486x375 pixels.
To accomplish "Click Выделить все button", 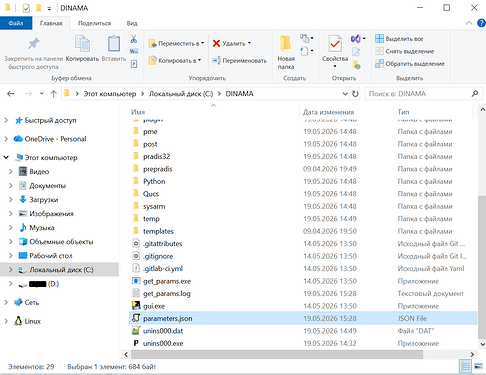I will click(x=399, y=39).
